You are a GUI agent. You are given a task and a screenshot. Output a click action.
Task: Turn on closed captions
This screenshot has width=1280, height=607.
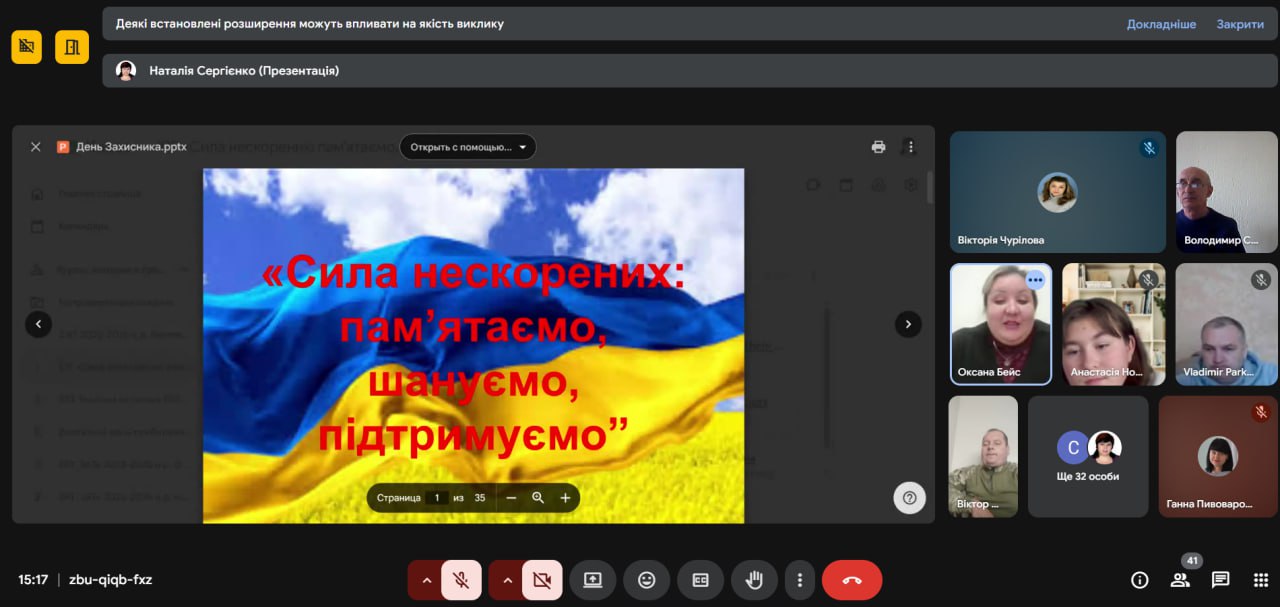pyautogui.click(x=701, y=580)
